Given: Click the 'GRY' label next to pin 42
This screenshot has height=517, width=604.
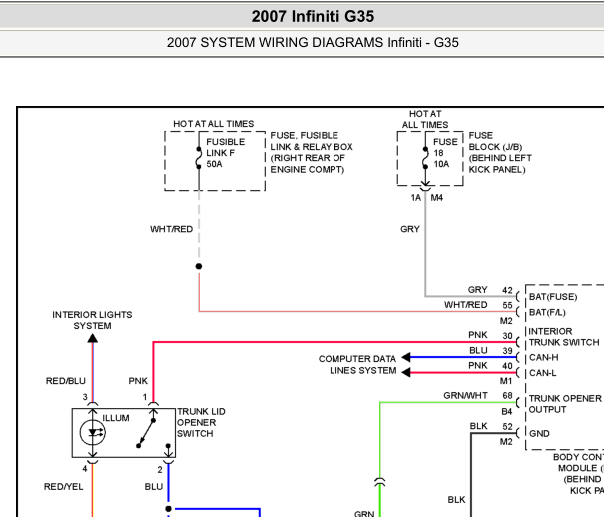Looking at the screenshot, I should pyautogui.click(x=478, y=290).
